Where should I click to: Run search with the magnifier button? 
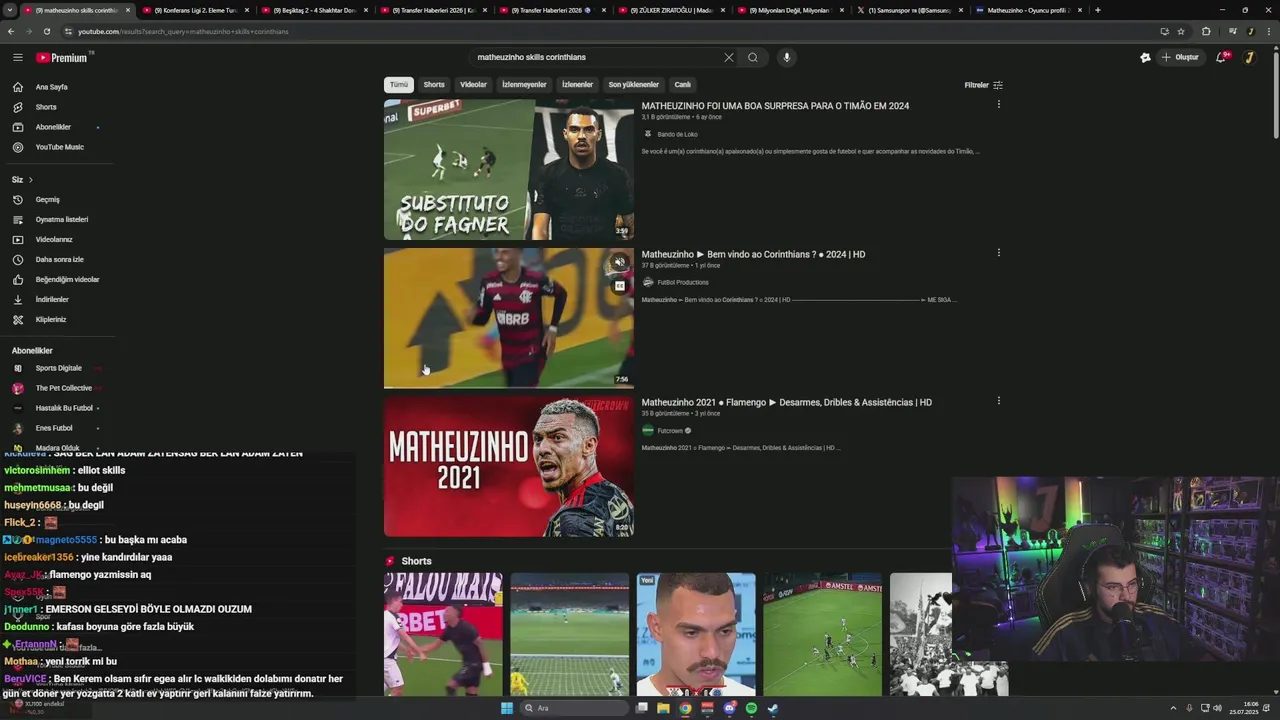[753, 58]
